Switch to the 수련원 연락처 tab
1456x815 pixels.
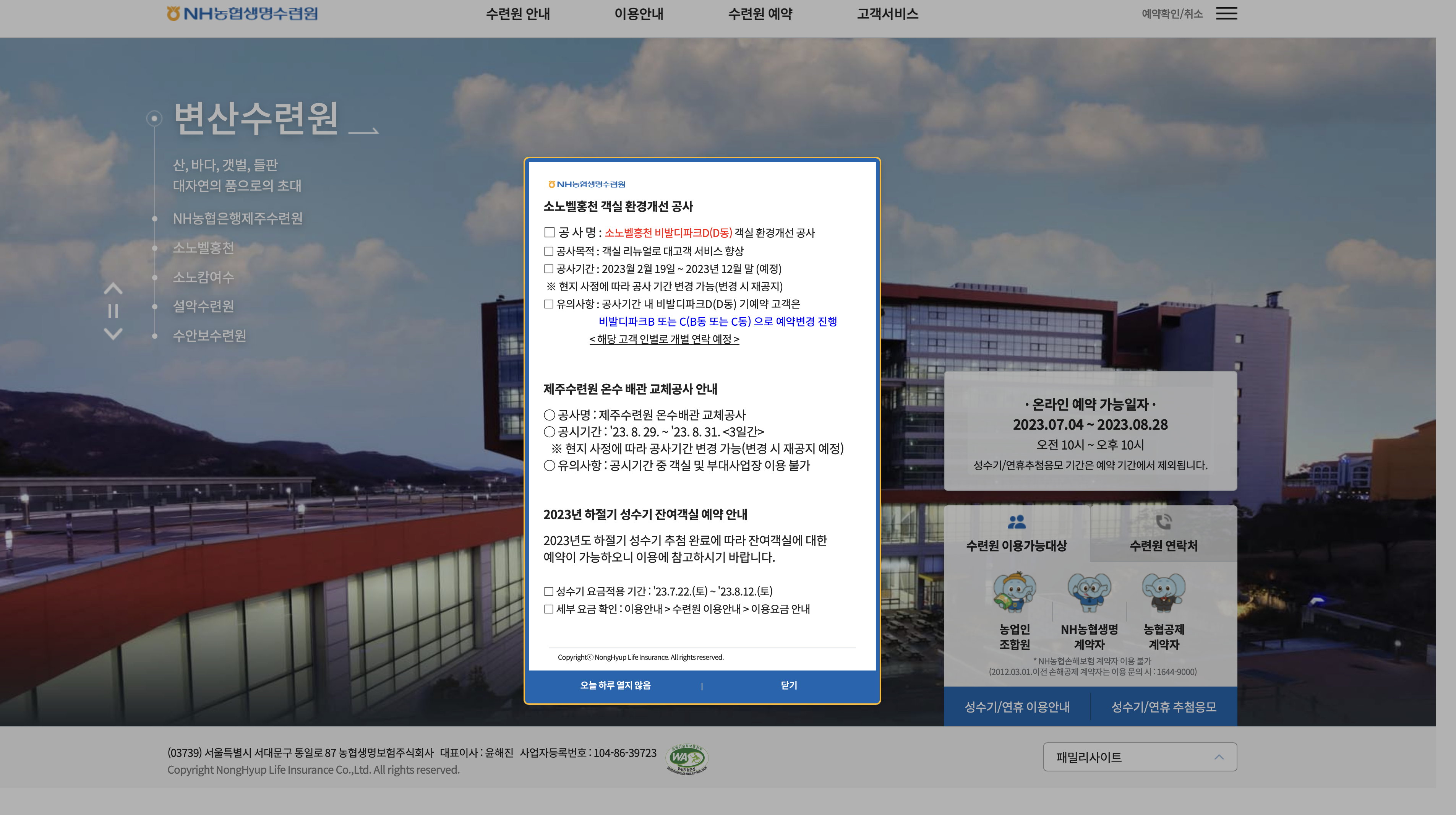tap(1163, 545)
